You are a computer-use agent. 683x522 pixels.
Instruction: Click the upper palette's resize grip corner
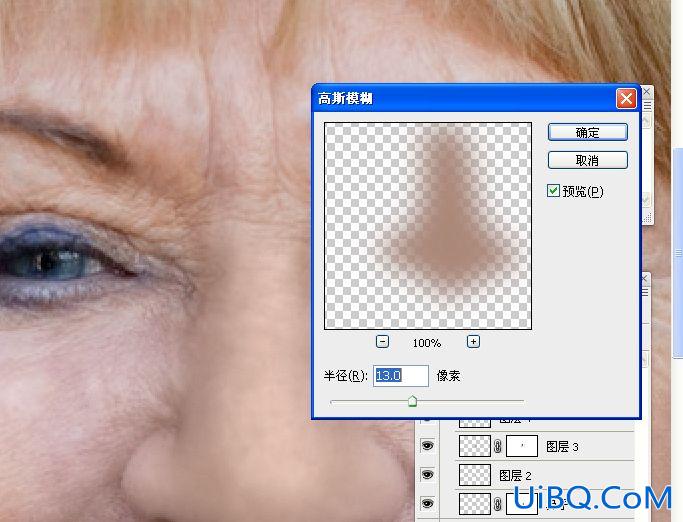(x=647, y=219)
